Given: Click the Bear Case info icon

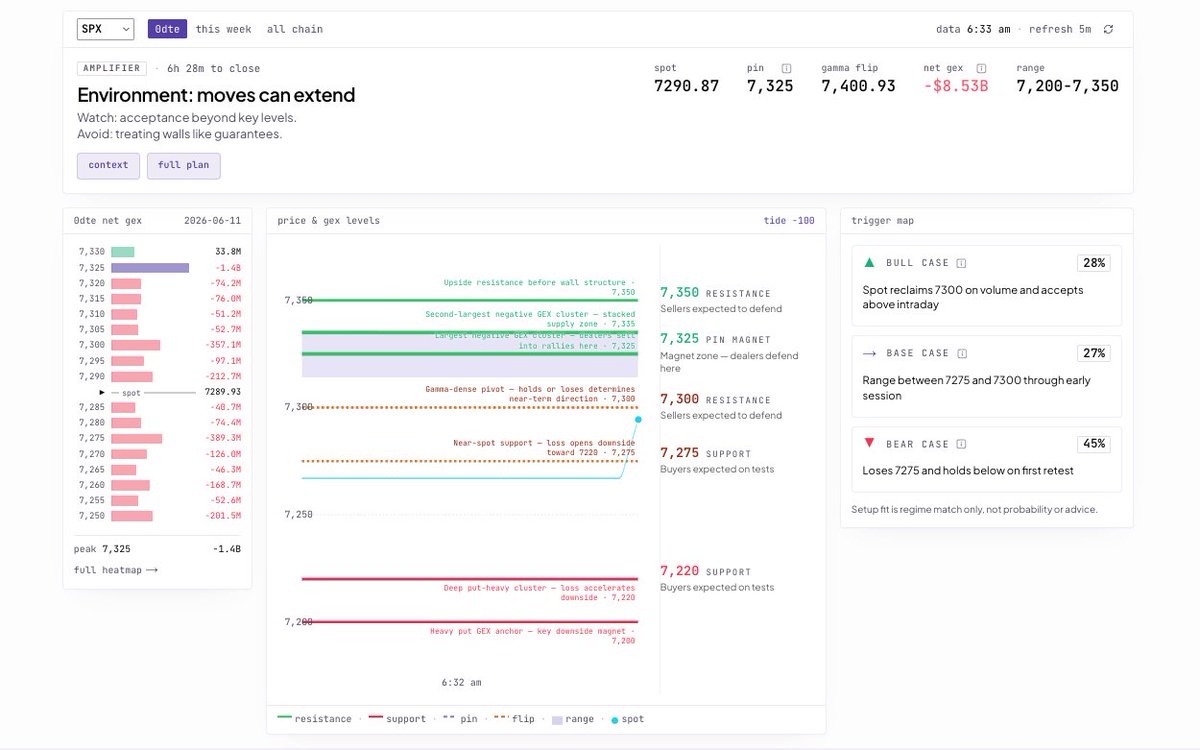Looking at the screenshot, I should pyautogui.click(x=961, y=444).
